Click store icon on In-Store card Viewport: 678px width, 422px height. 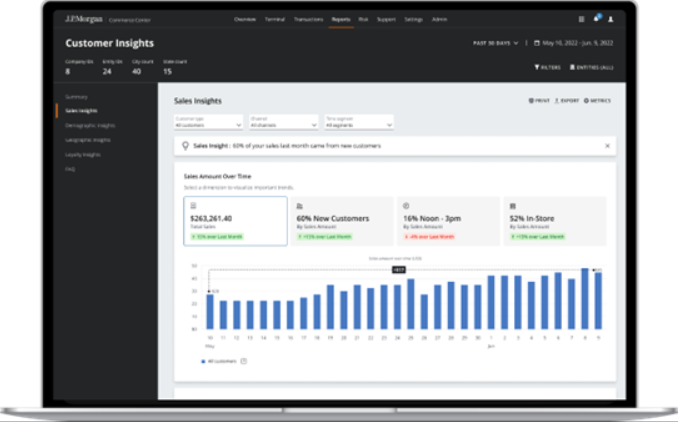[513, 206]
